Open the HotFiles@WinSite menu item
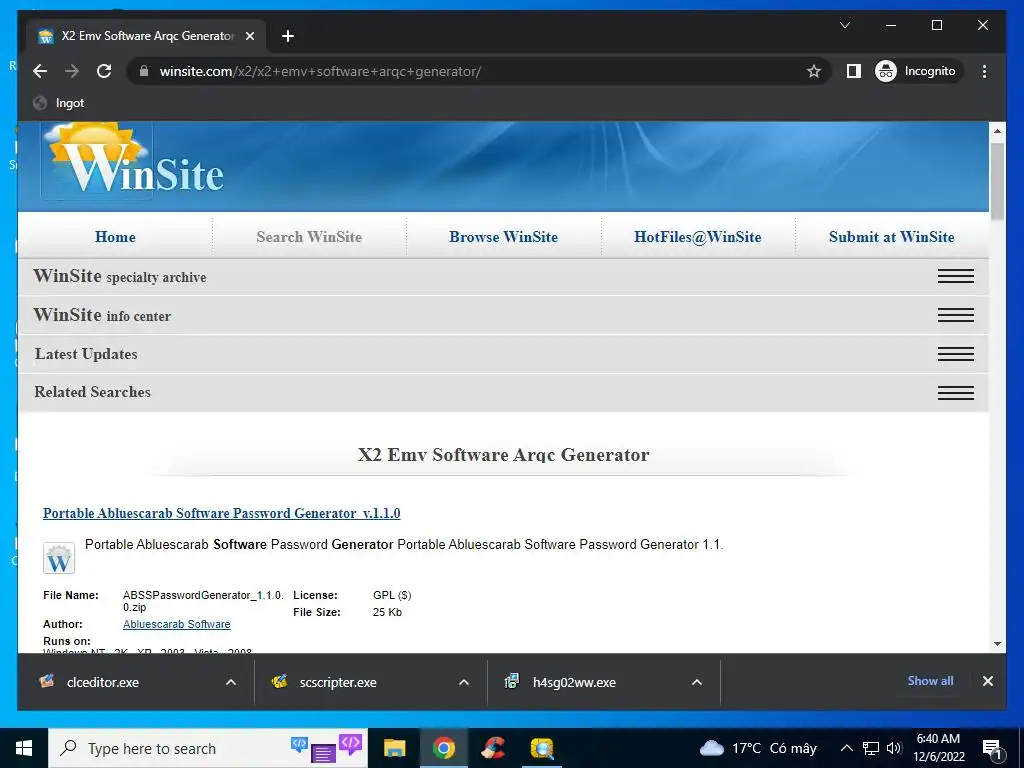 coord(697,237)
